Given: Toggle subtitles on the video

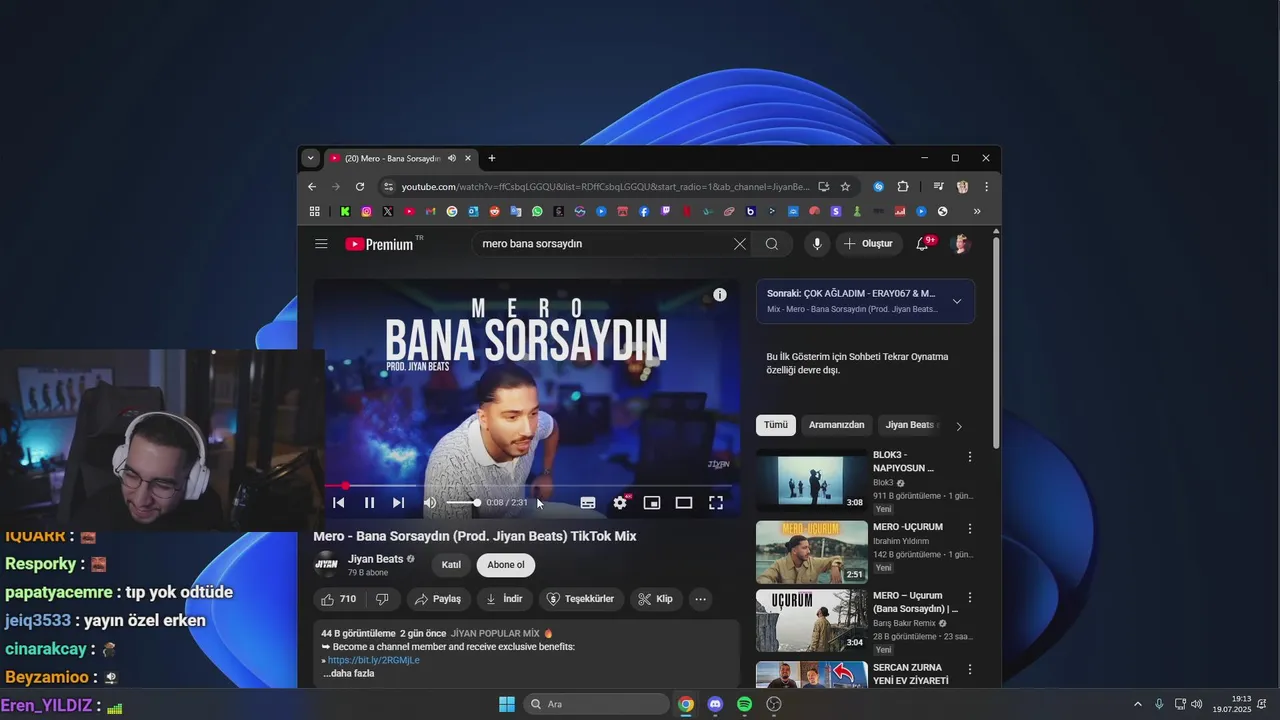Looking at the screenshot, I should click(x=588, y=503).
